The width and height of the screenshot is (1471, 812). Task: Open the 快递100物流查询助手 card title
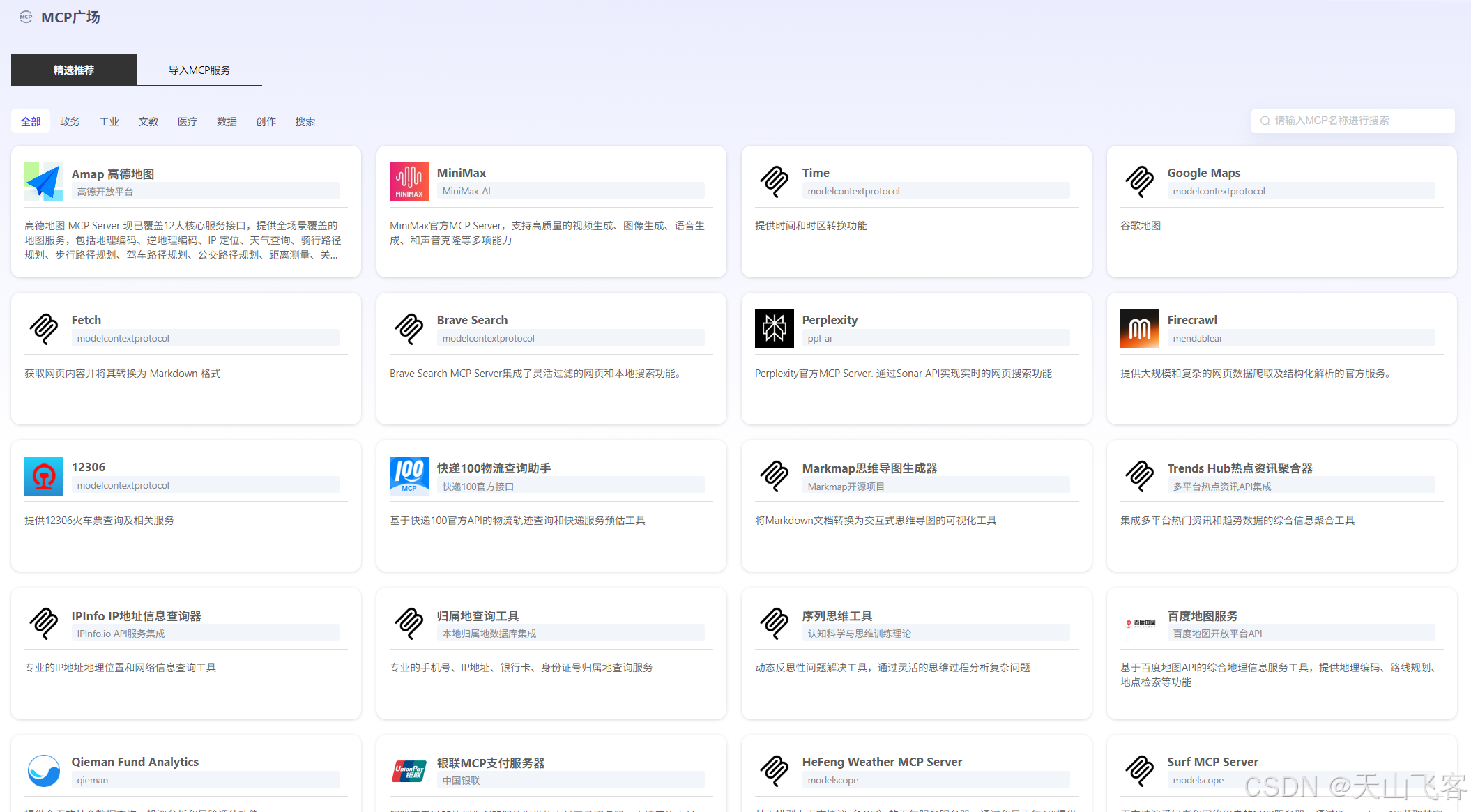(x=494, y=468)
